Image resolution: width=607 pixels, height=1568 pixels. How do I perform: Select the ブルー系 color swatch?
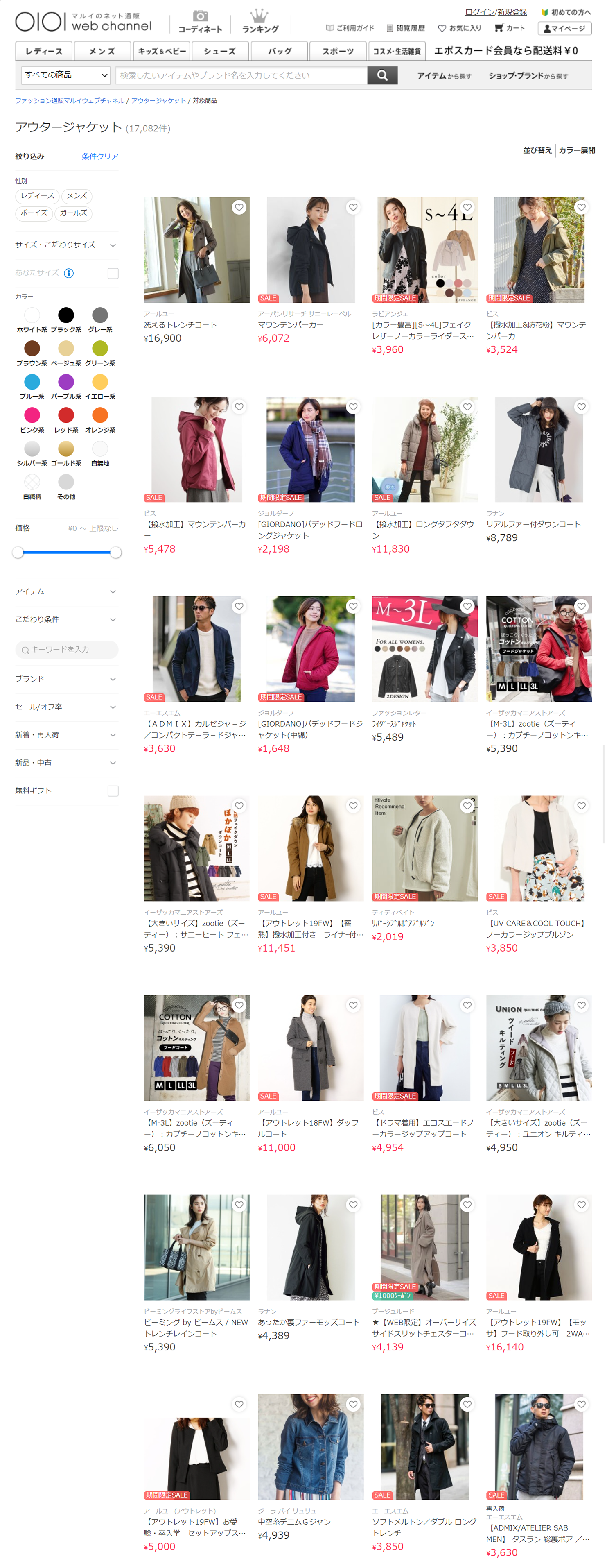[x=32, y=382]
